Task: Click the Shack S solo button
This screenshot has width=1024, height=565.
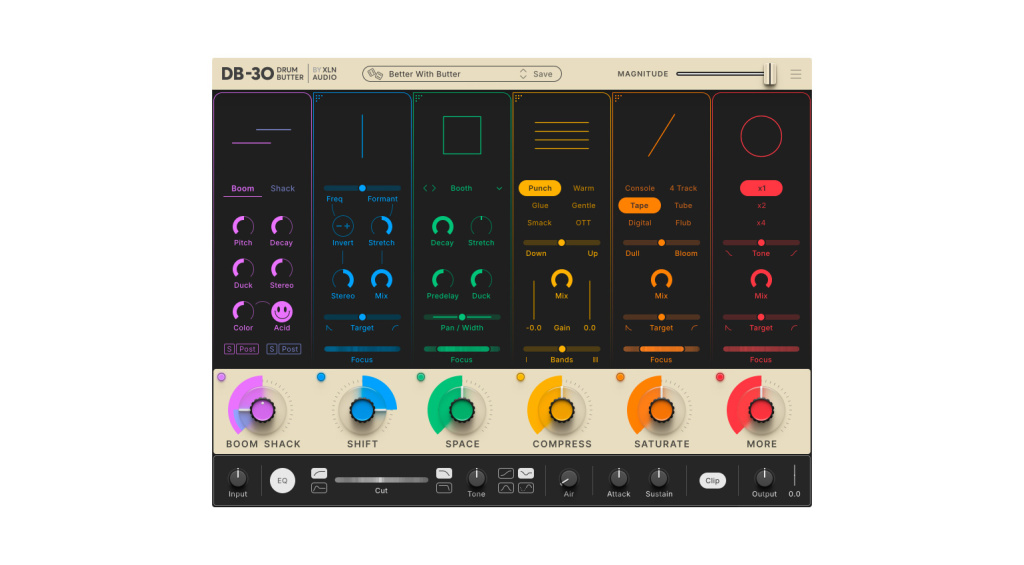Action: tap(272, 349)
